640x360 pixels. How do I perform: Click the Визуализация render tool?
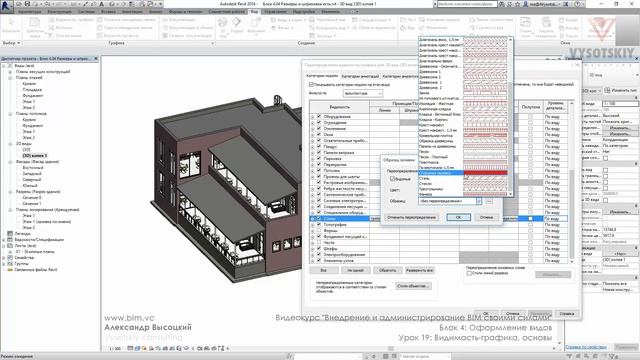coord(178,20)
